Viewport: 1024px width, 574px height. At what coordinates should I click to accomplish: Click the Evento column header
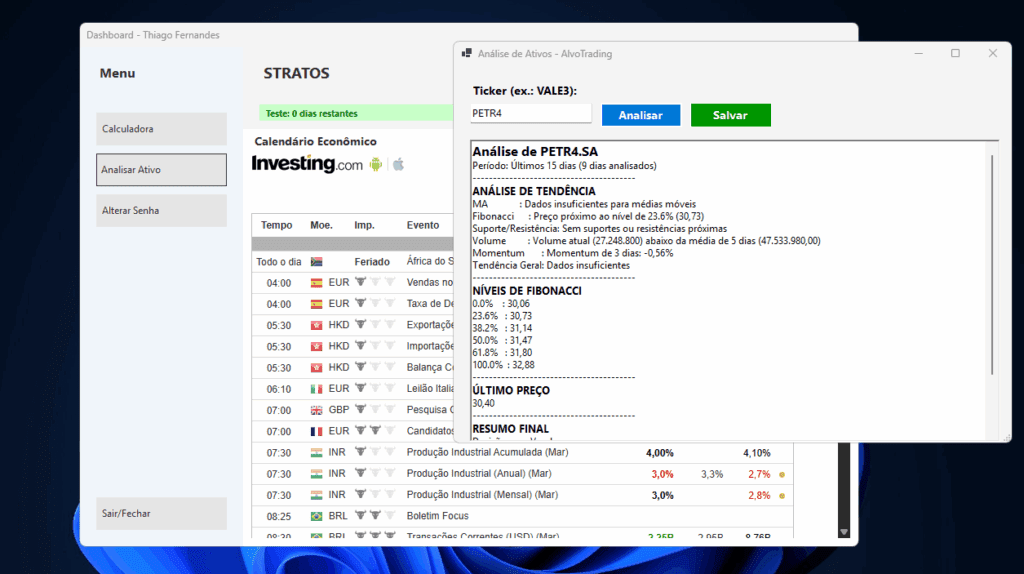tap(423, 225)
